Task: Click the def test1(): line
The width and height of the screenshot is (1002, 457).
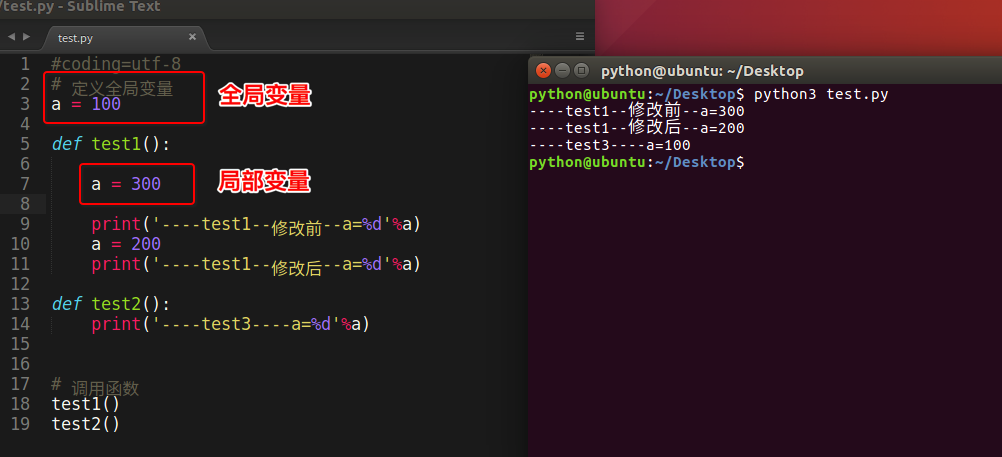Action: (x=111, y=144)
